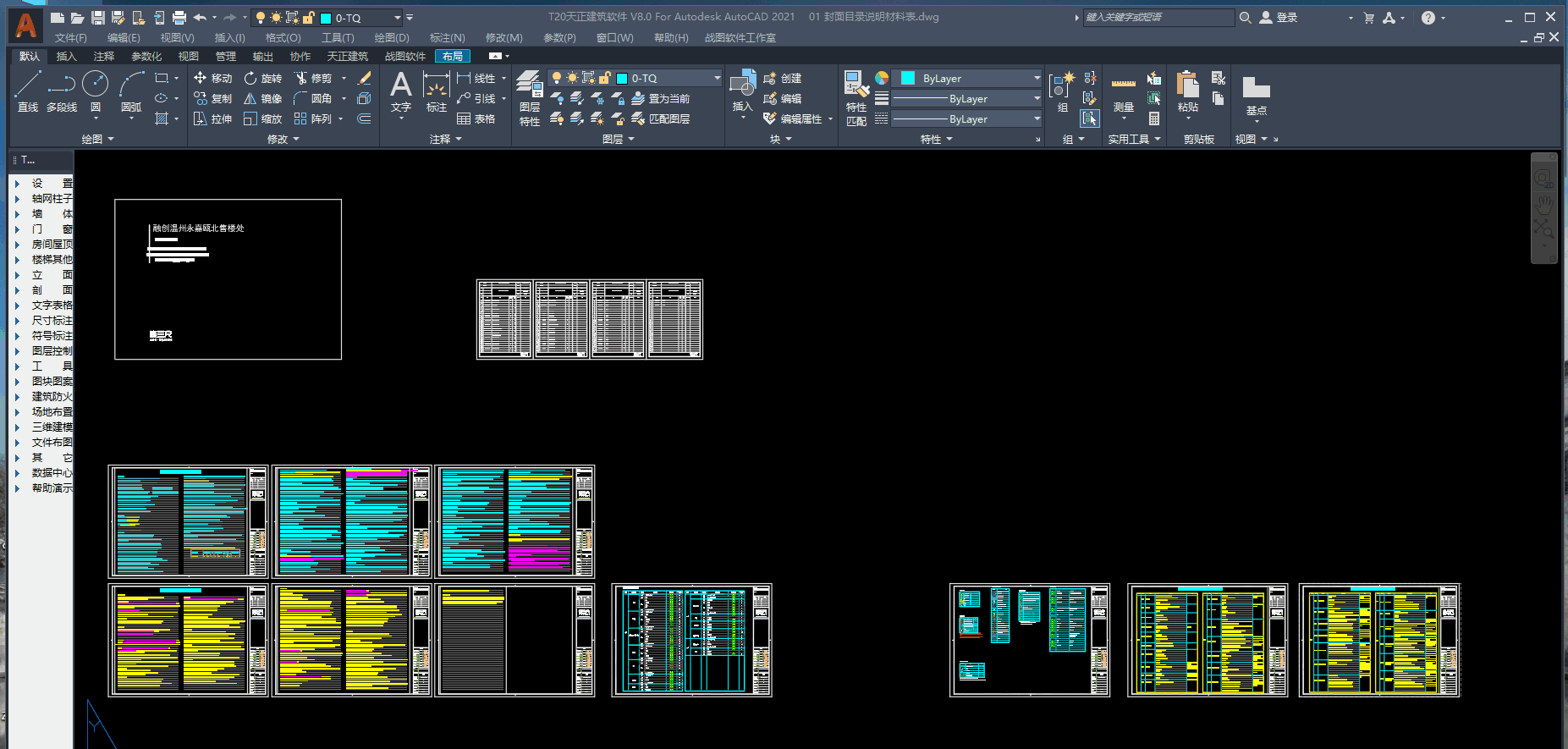Expand the 轴网柱子 tree item
The width and height of the screenshot is (1568, 749).
(x=17, y=198)
